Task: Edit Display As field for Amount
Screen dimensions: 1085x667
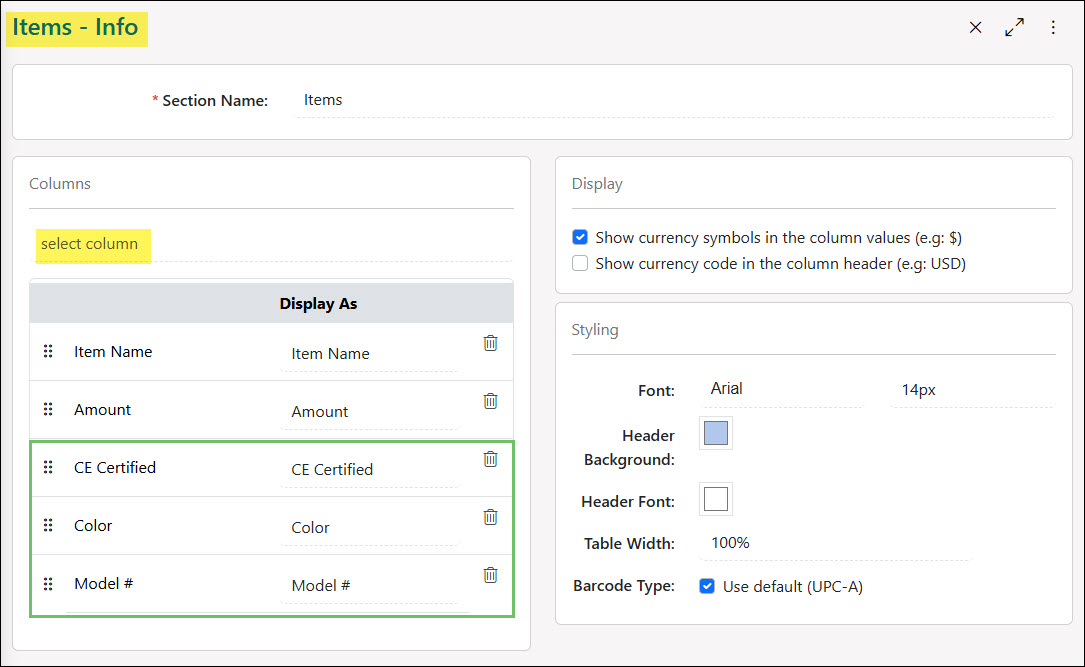Action: pyautogui.click(x=370, y=413)
